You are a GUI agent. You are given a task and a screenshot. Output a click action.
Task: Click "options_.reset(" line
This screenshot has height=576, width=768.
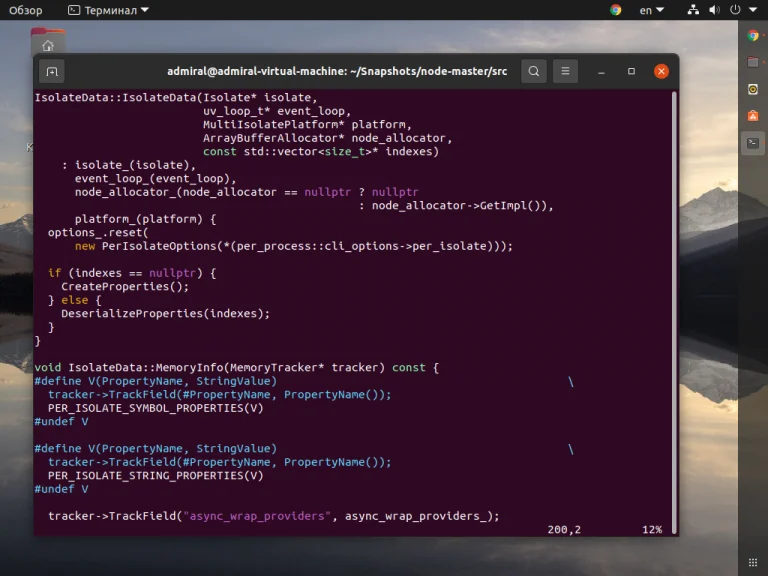point(98,233)
